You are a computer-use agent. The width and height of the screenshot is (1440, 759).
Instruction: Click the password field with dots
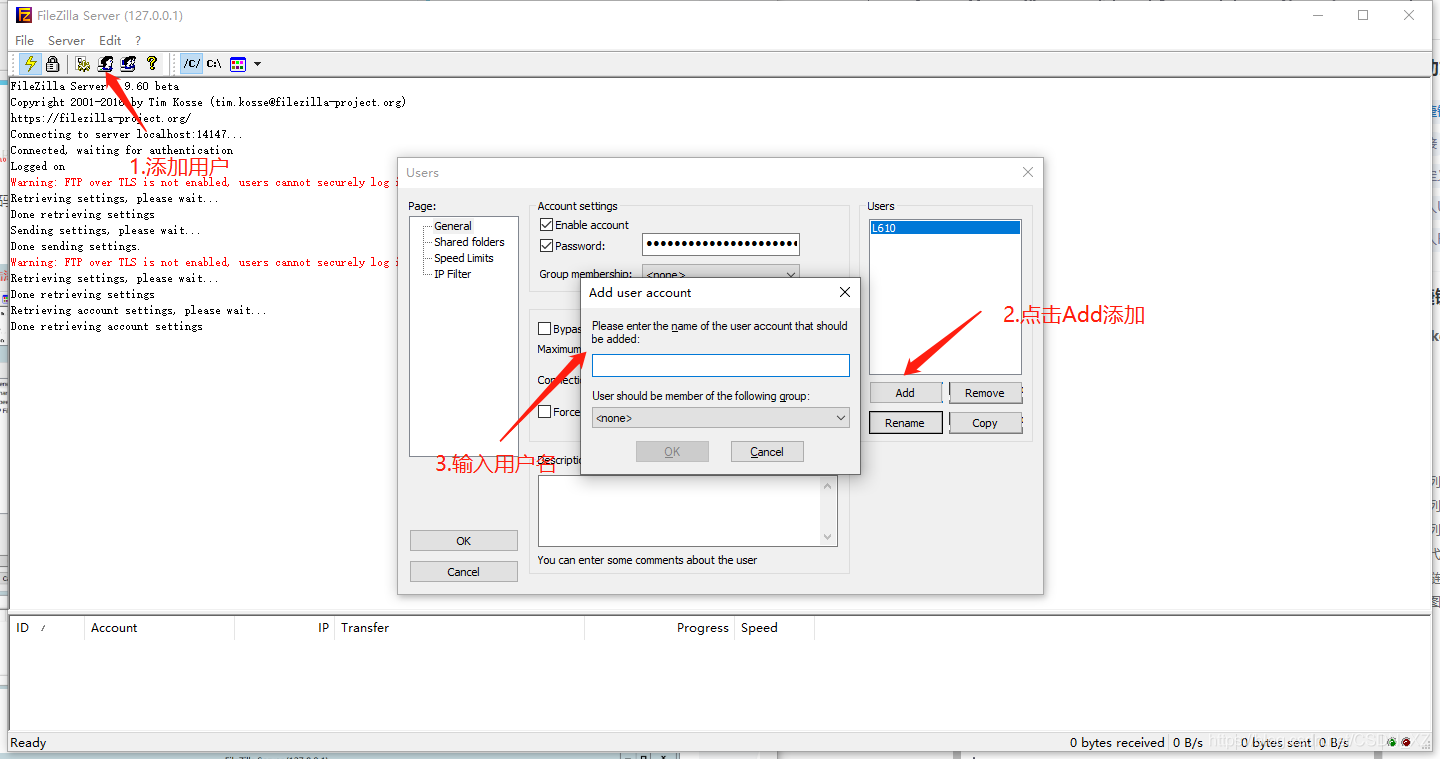point(721,244)
